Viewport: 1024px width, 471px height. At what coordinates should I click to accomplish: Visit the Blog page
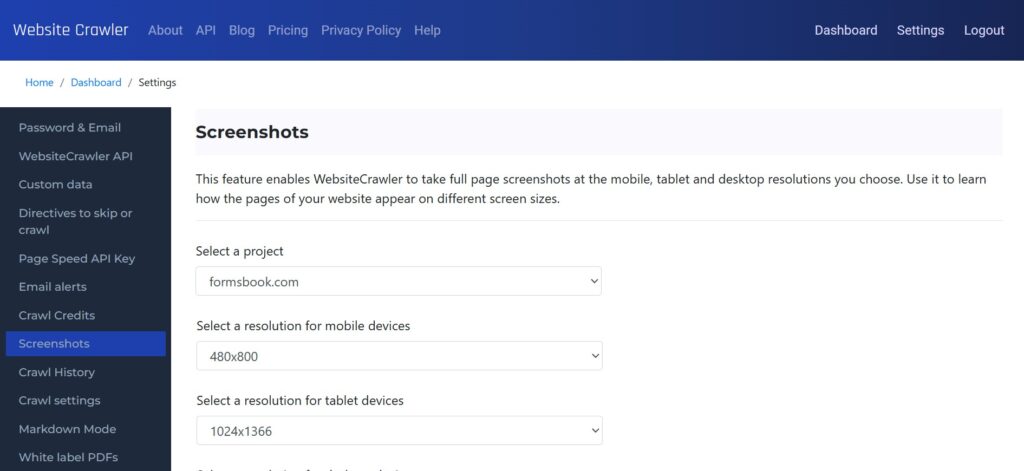point(242,30)
